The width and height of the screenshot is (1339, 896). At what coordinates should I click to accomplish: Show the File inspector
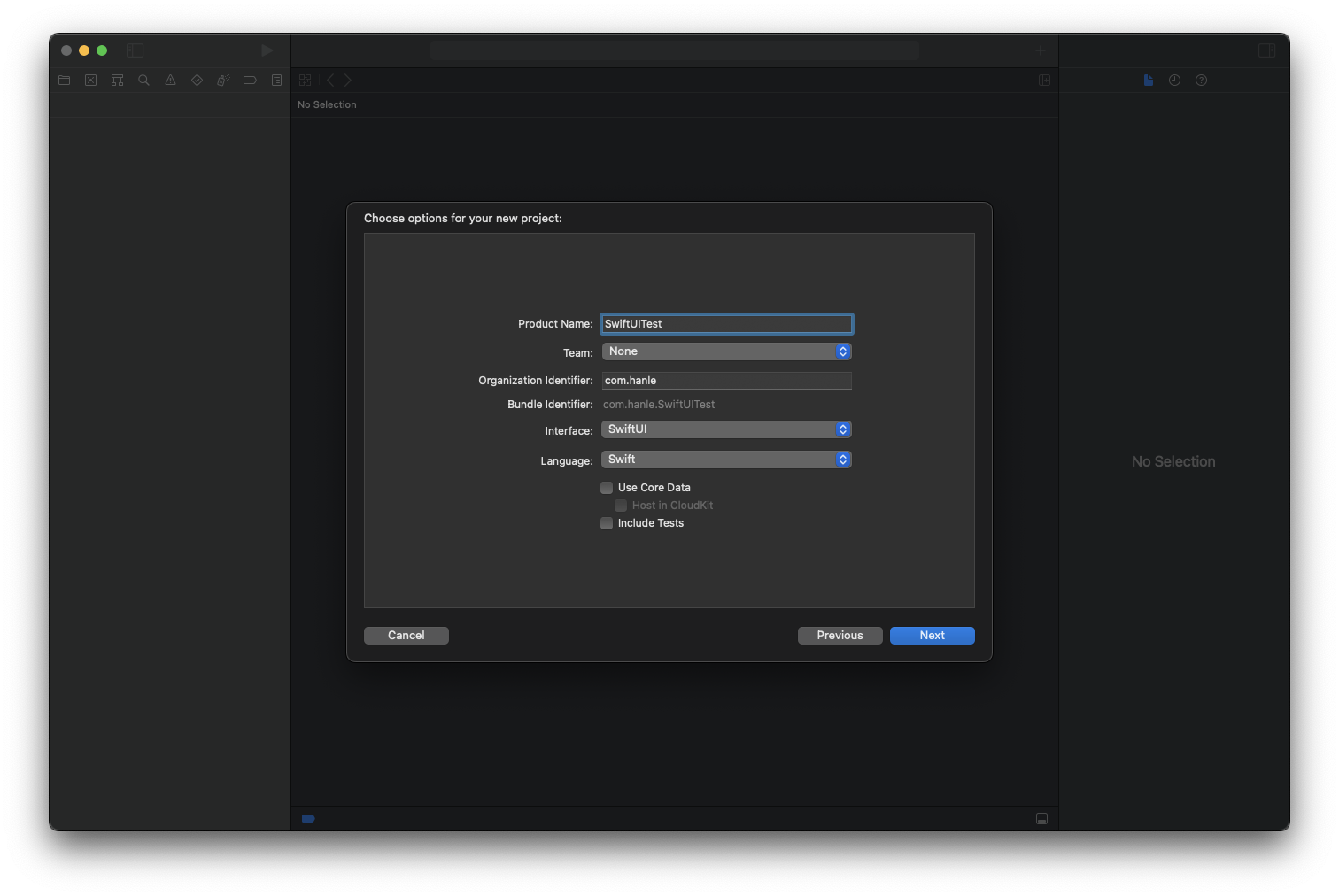(x=1148, y=81)
